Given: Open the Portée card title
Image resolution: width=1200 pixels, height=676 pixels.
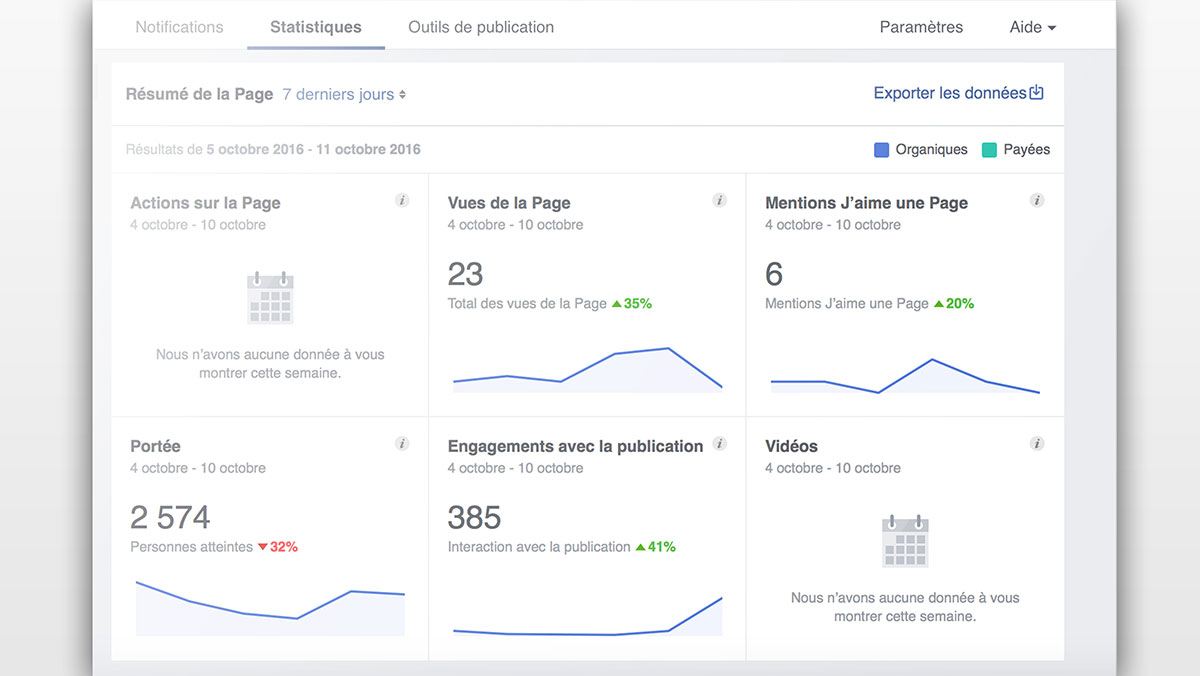Looking at the screenshot, I should [155, 446].
